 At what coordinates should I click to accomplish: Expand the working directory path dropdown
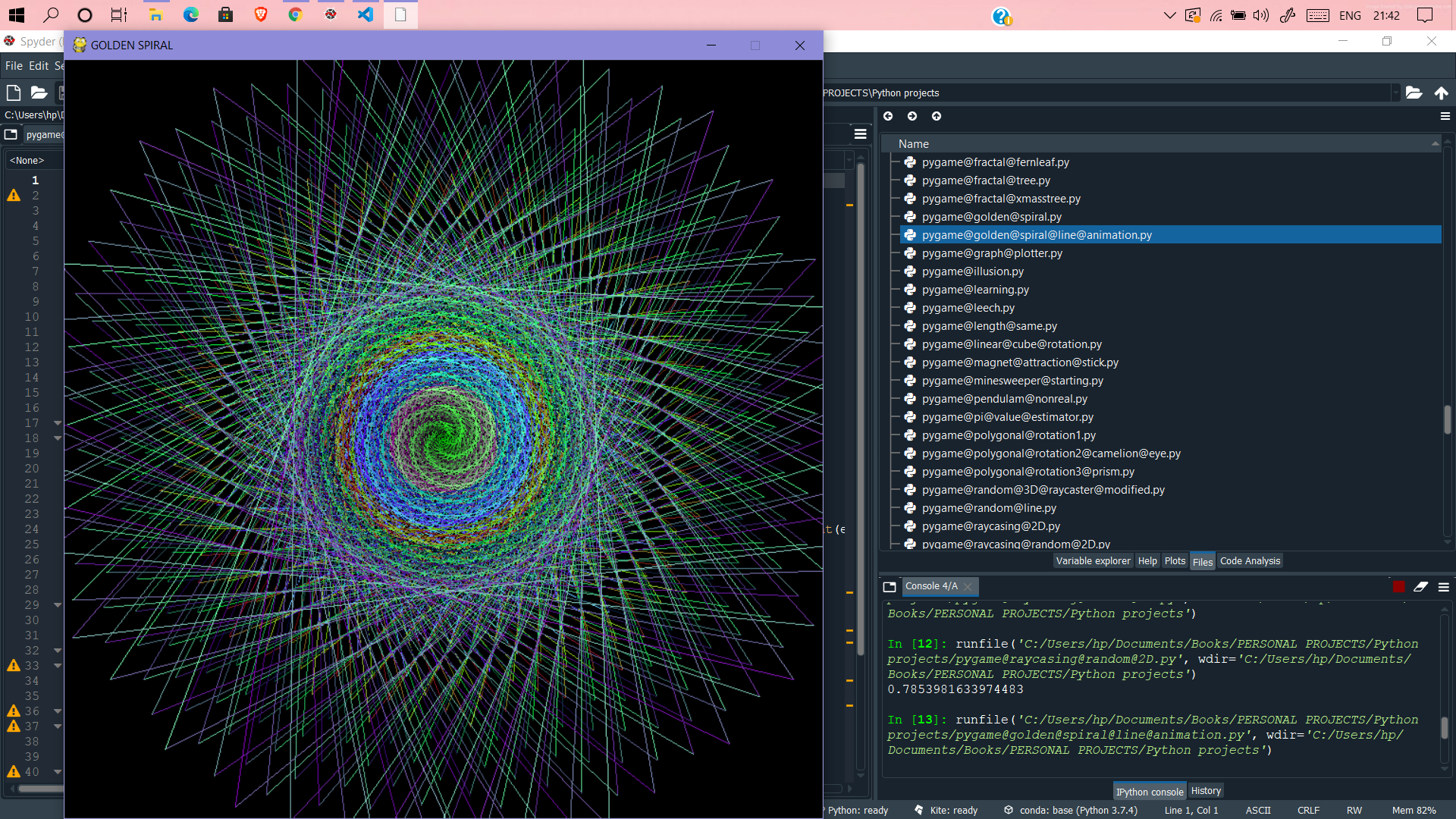[1395, 93]
